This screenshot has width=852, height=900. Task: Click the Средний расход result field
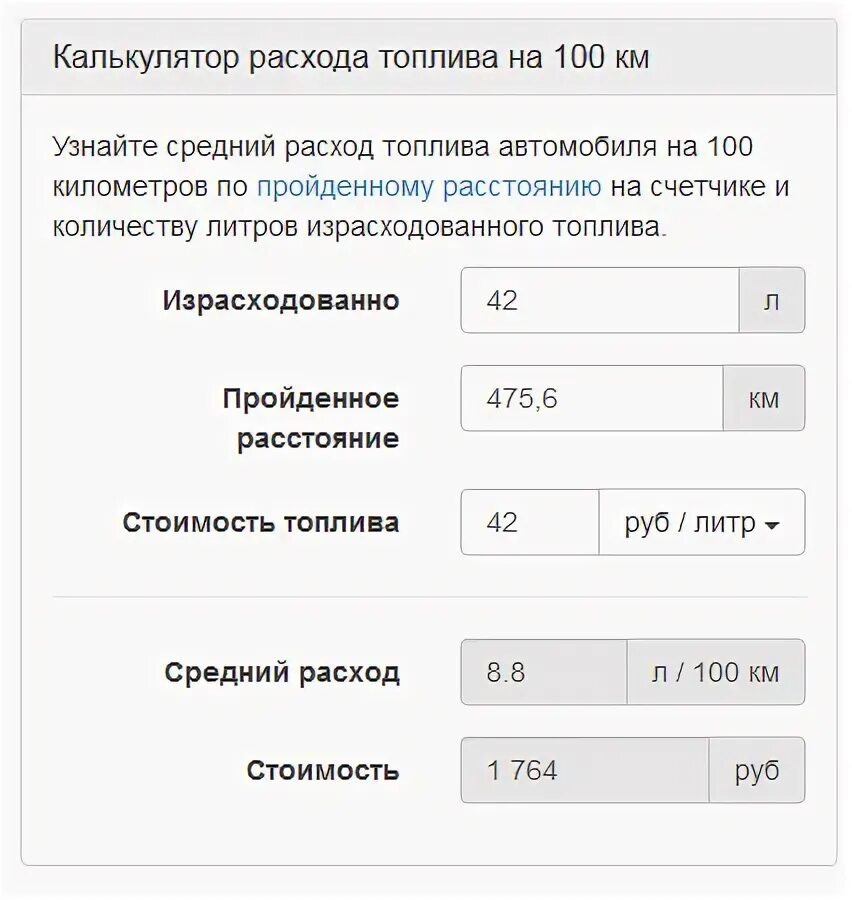[x=544, y=672]
